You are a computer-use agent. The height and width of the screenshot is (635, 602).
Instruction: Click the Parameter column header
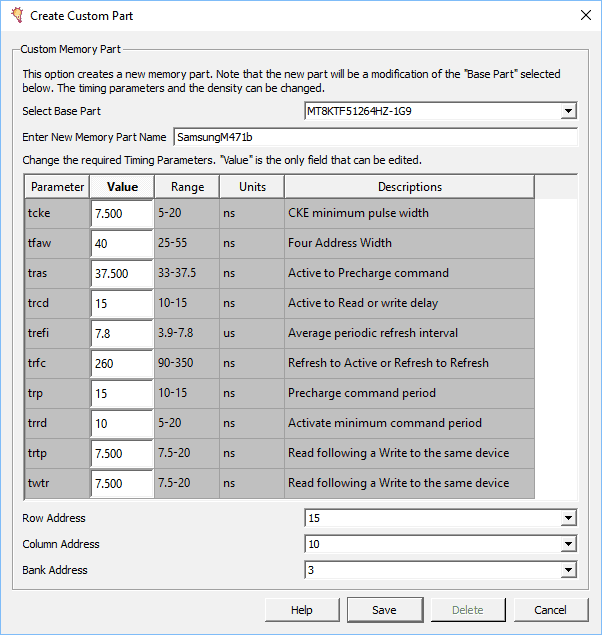(57, 187)
